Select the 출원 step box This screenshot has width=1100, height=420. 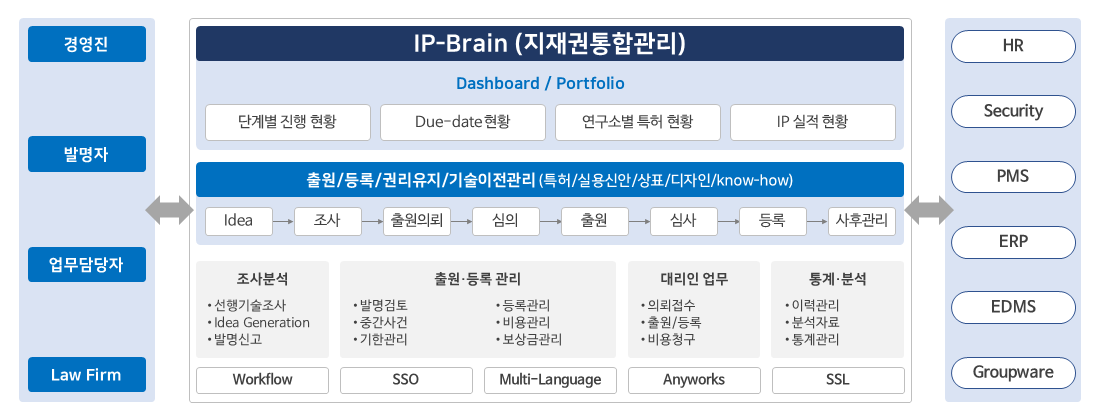[594, 221]
